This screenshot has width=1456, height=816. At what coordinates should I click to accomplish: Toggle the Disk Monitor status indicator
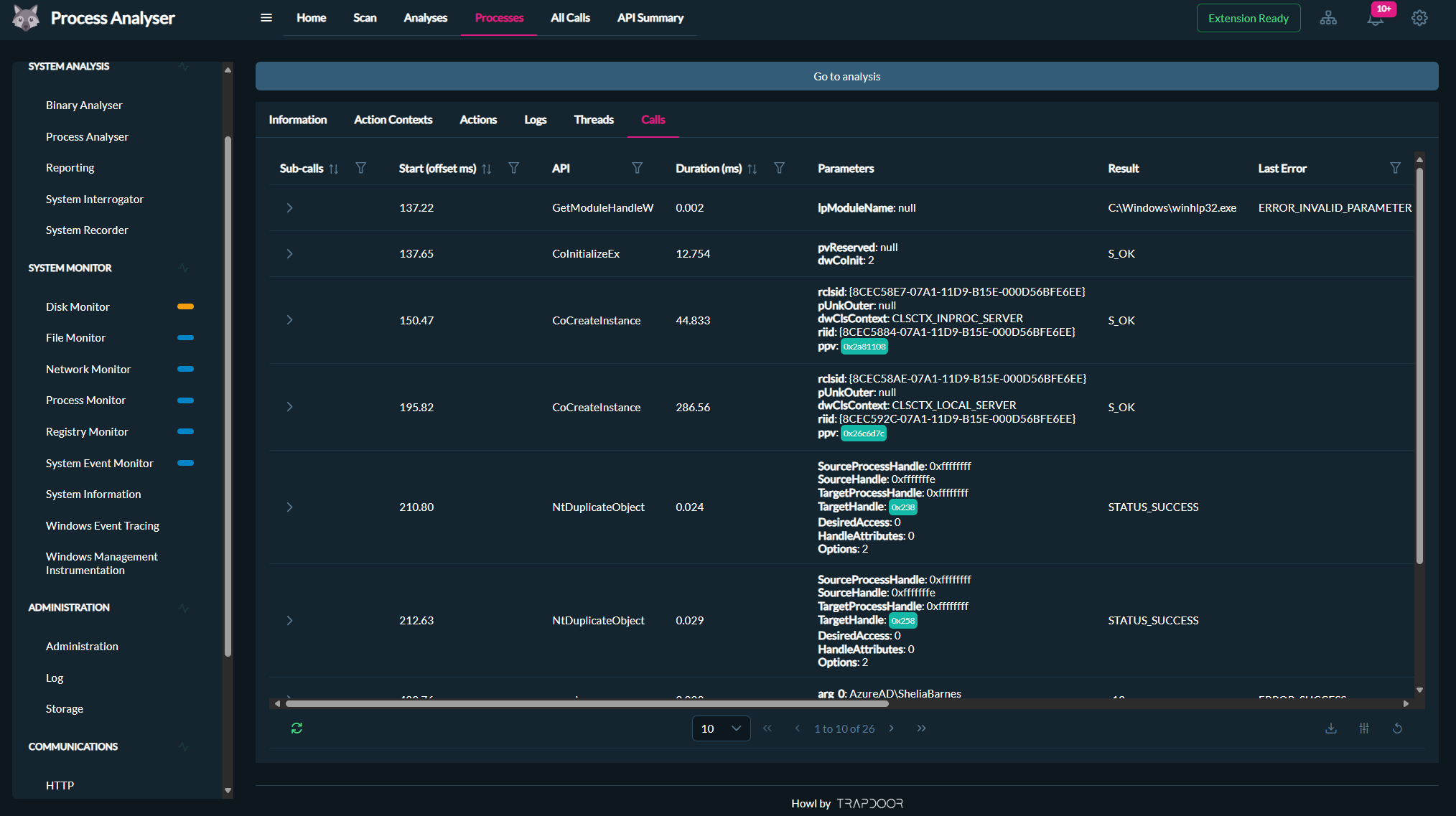click(x=185, y=306)
